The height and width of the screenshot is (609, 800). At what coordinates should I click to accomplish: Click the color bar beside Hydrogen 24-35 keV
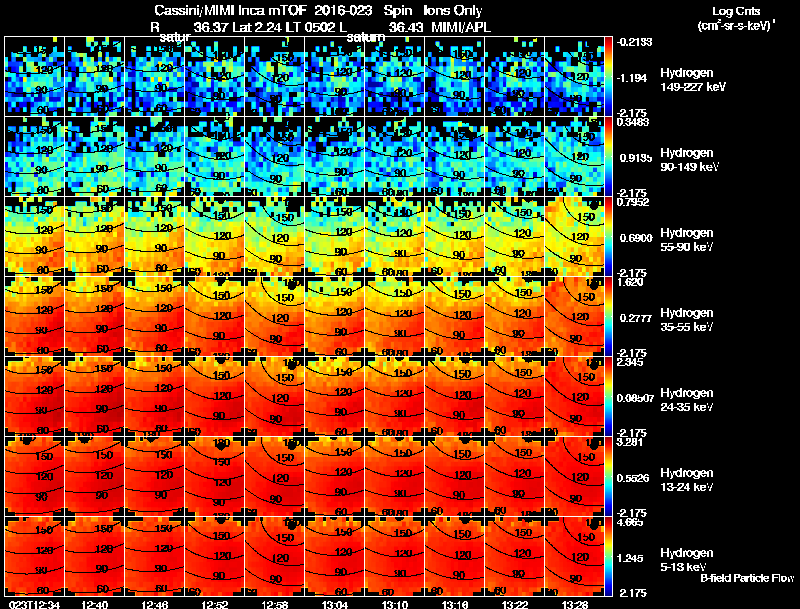tap(608, 397)
